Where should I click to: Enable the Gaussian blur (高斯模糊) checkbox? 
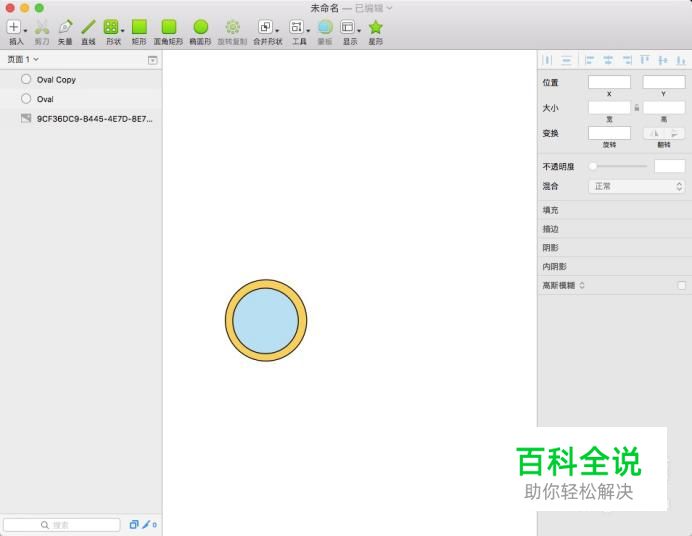pyautogui.click(x=681, y=286)
